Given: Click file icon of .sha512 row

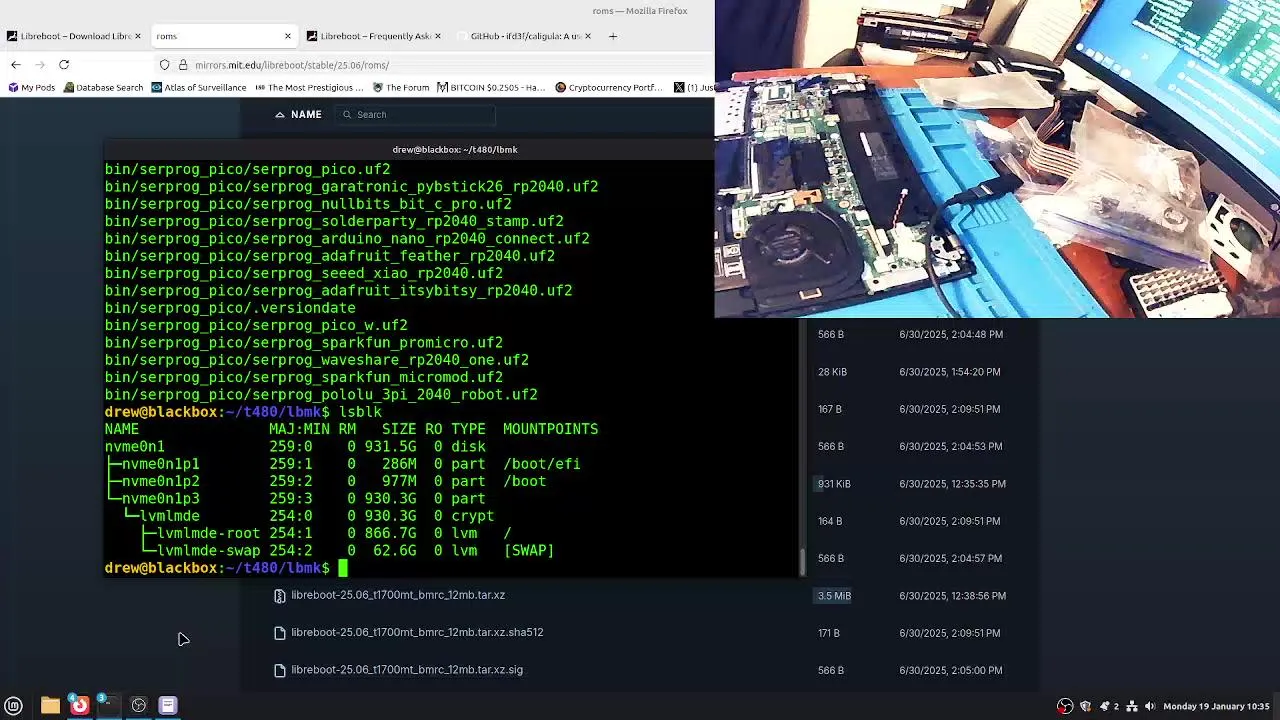Looking at the screenshot, I should tap(280, 633).
